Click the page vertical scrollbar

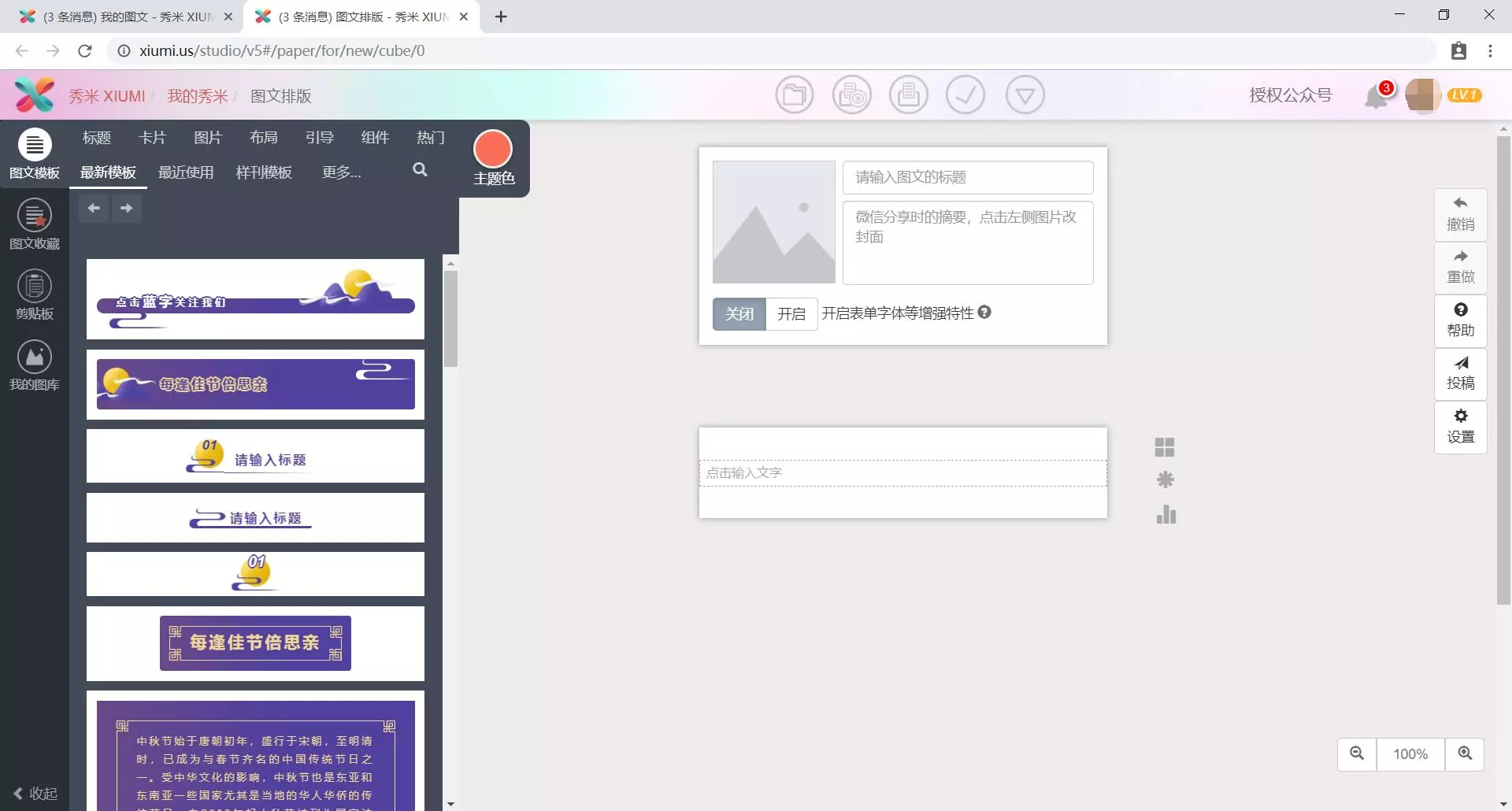coord(1503,370)
